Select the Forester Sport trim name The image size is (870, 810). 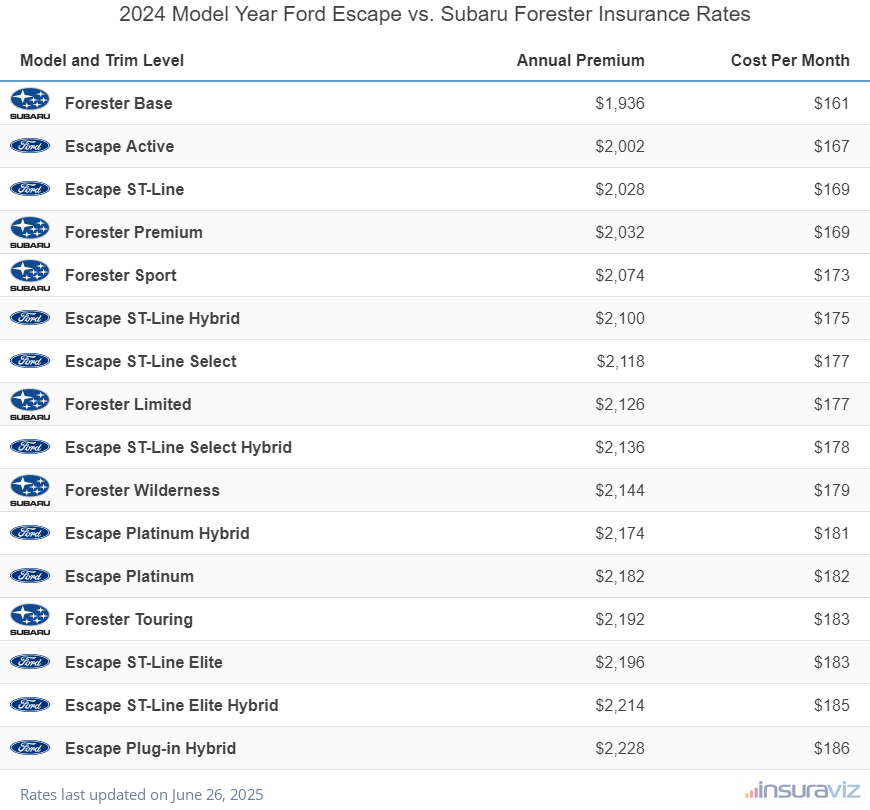tap(120, 275)
